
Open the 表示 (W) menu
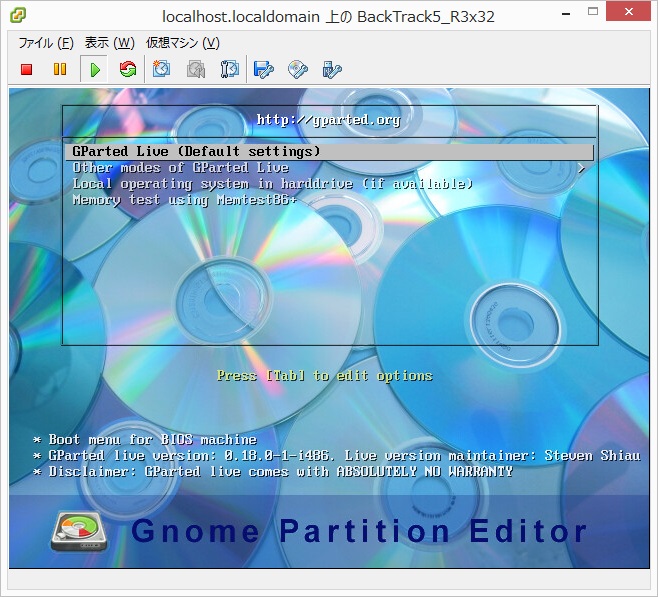110,43
